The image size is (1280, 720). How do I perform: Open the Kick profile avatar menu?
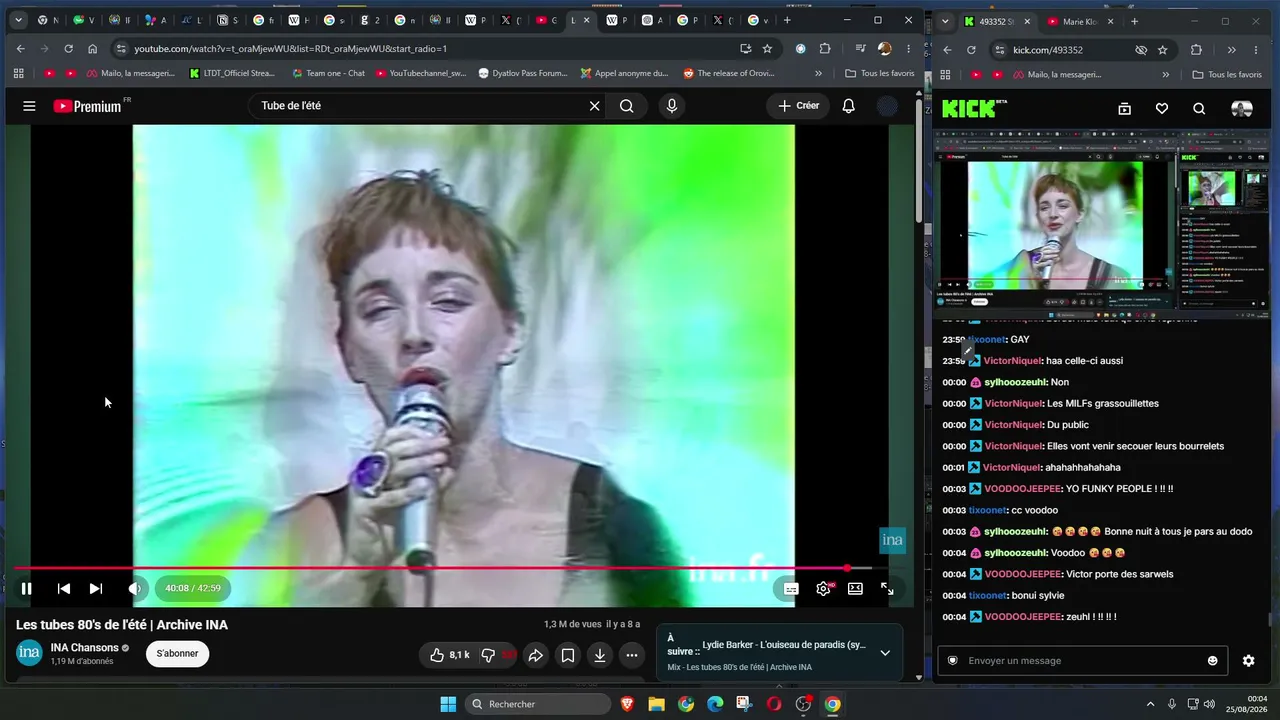click(1242, 109)
